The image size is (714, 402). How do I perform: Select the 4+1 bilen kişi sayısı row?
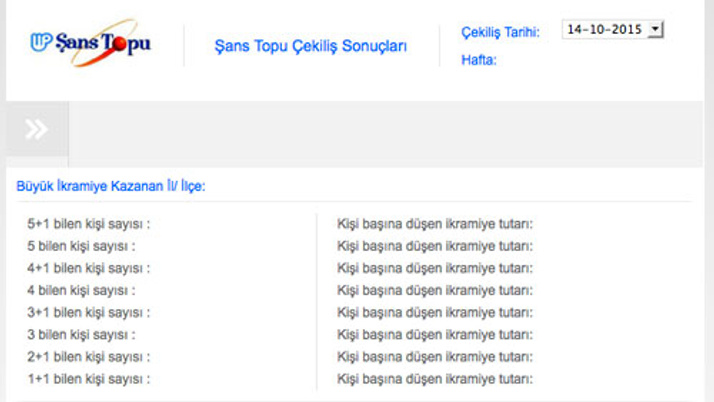tap(88, 268)
